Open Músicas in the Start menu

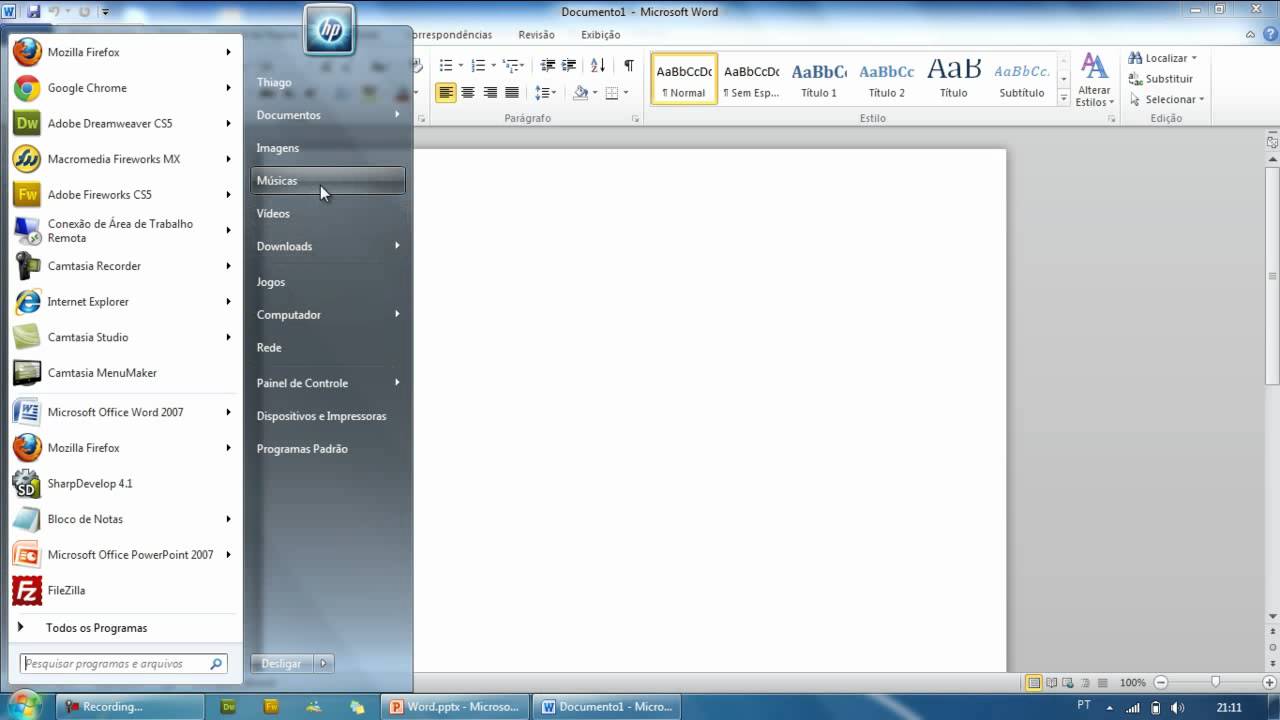pyautogui.click(x=328, y=181)
